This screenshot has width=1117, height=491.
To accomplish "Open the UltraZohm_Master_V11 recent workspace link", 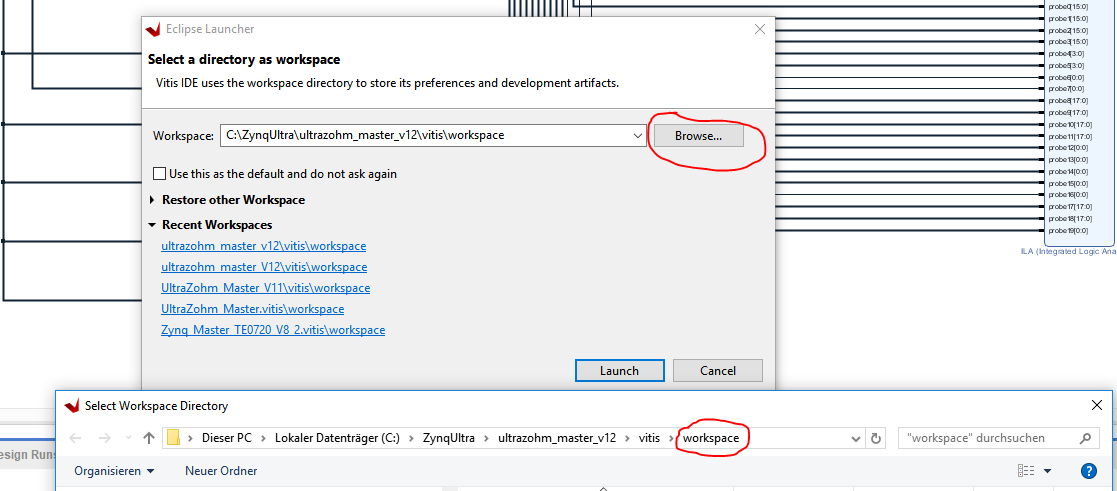I will 265,288.
